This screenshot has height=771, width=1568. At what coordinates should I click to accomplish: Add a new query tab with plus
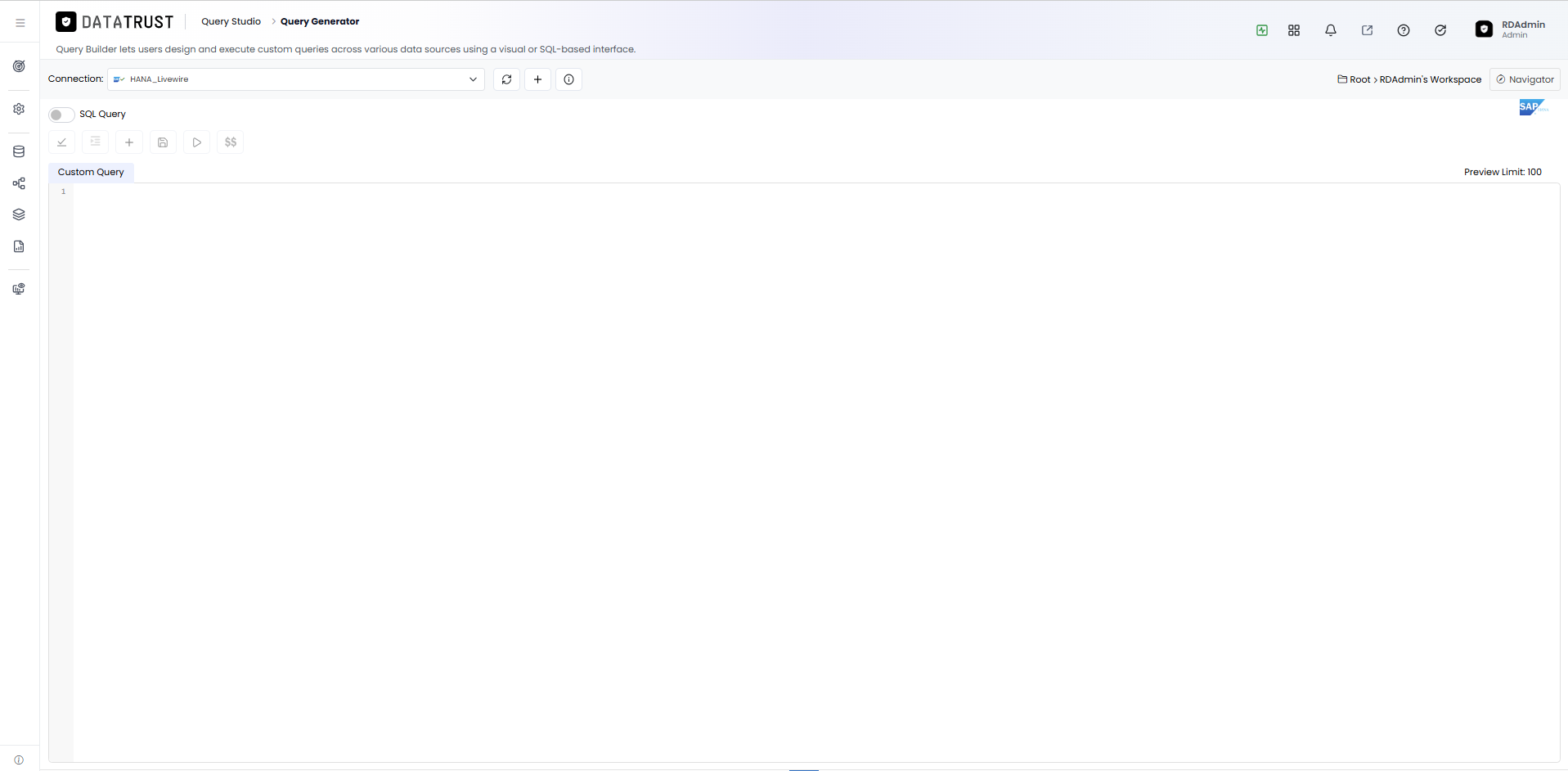[129, 142]
